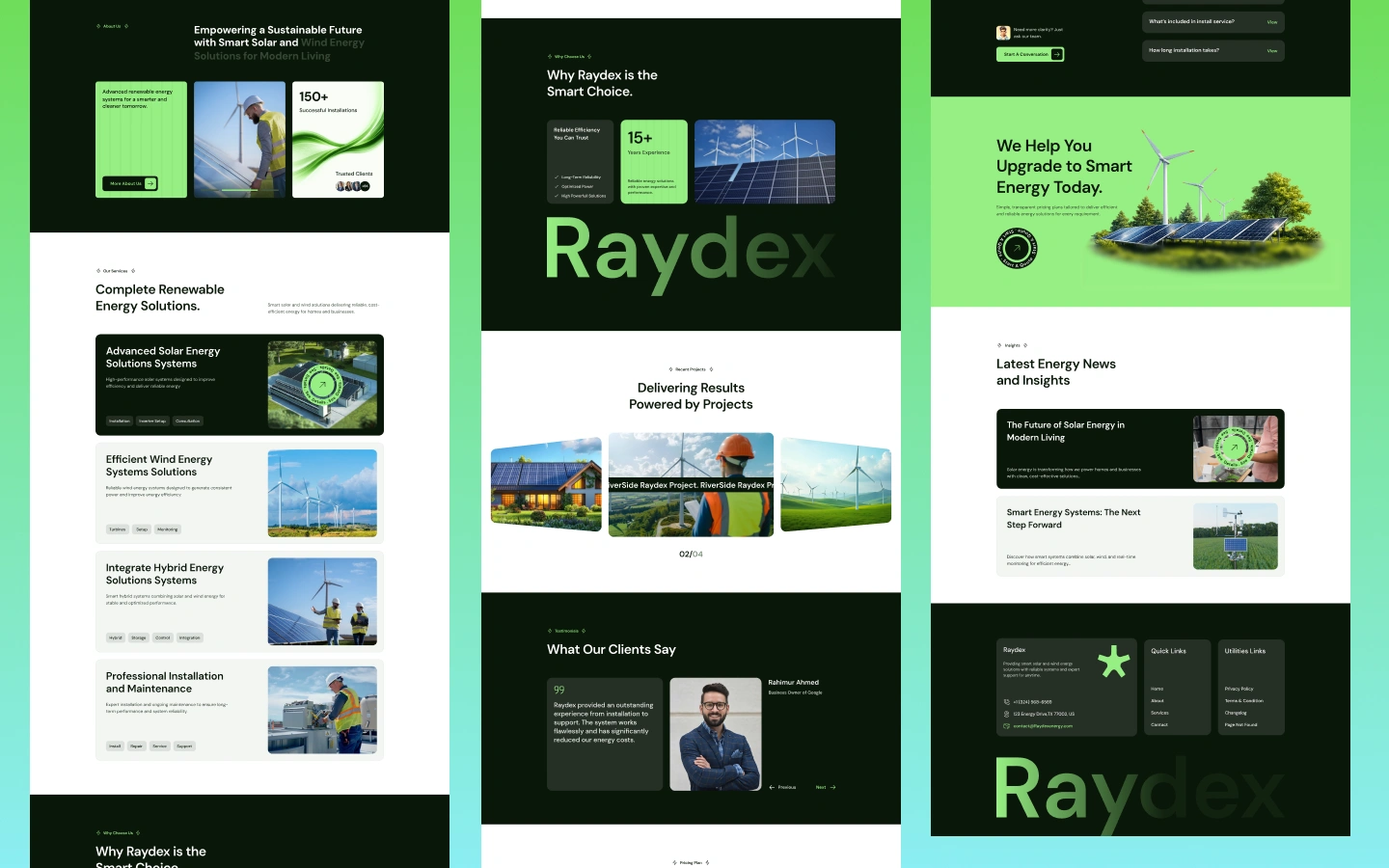
Task: Open the Home link in Quick Links
Action: 1157,689
